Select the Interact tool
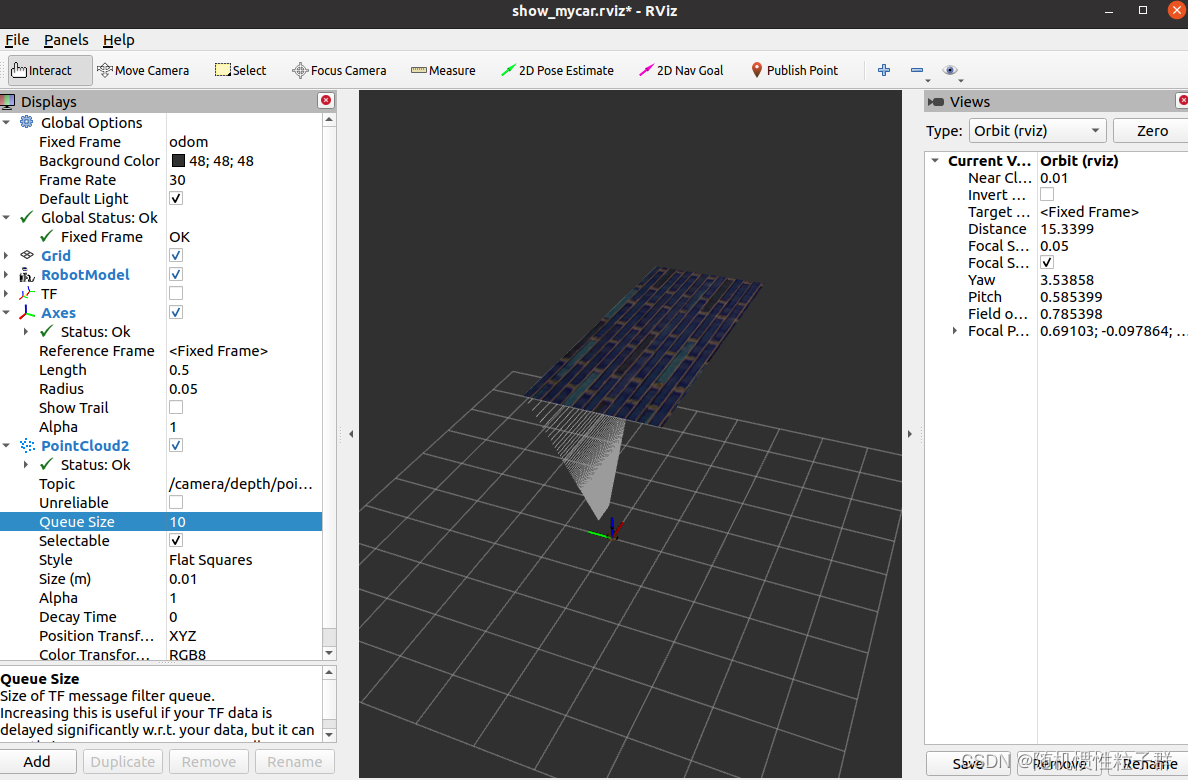The width and height of the screenshot is (1188, 780). (x=50, y=70)
